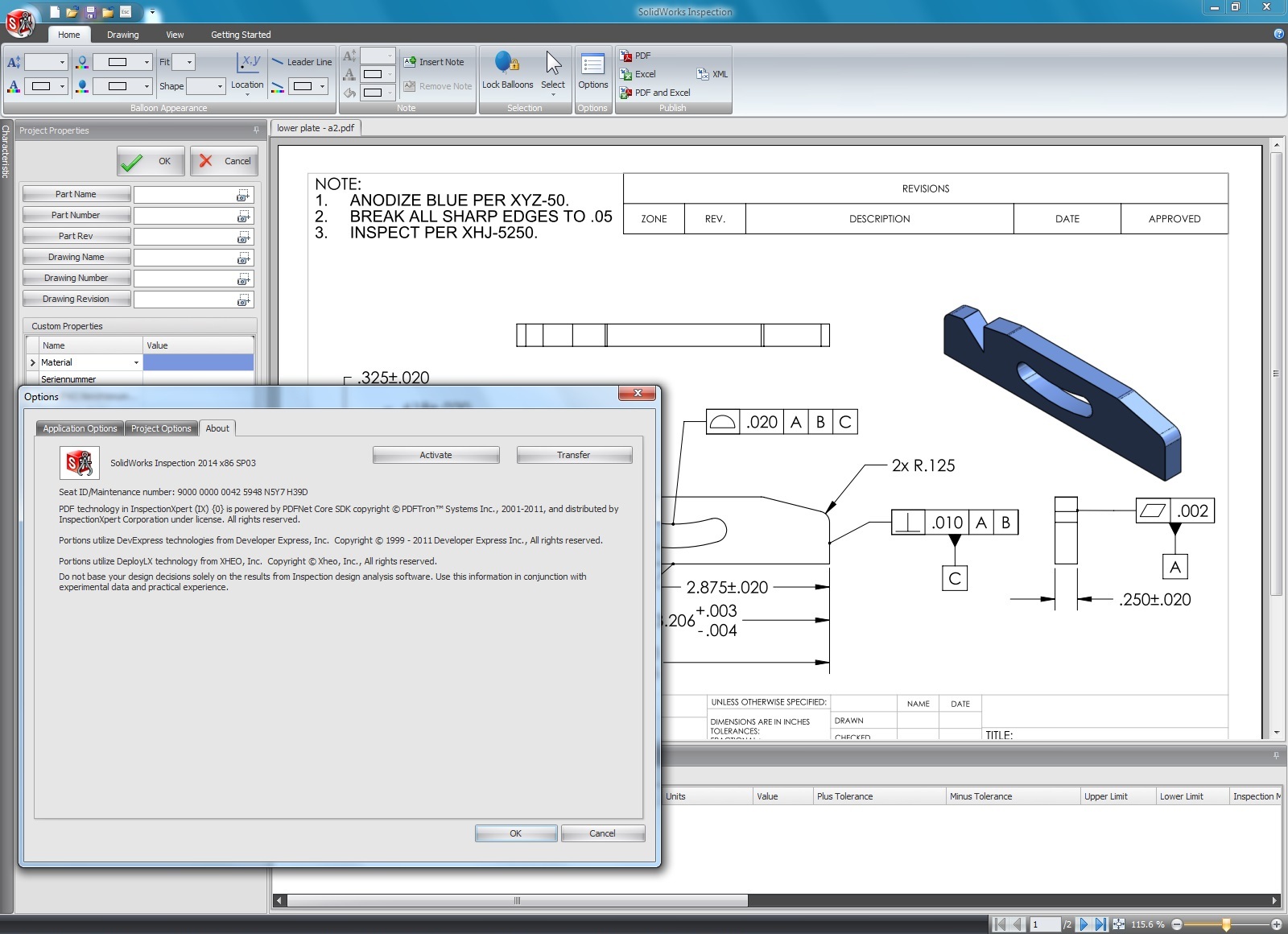Expand the Material custom property dropdown
1288x934 pixels.
(x=136, y=363)
